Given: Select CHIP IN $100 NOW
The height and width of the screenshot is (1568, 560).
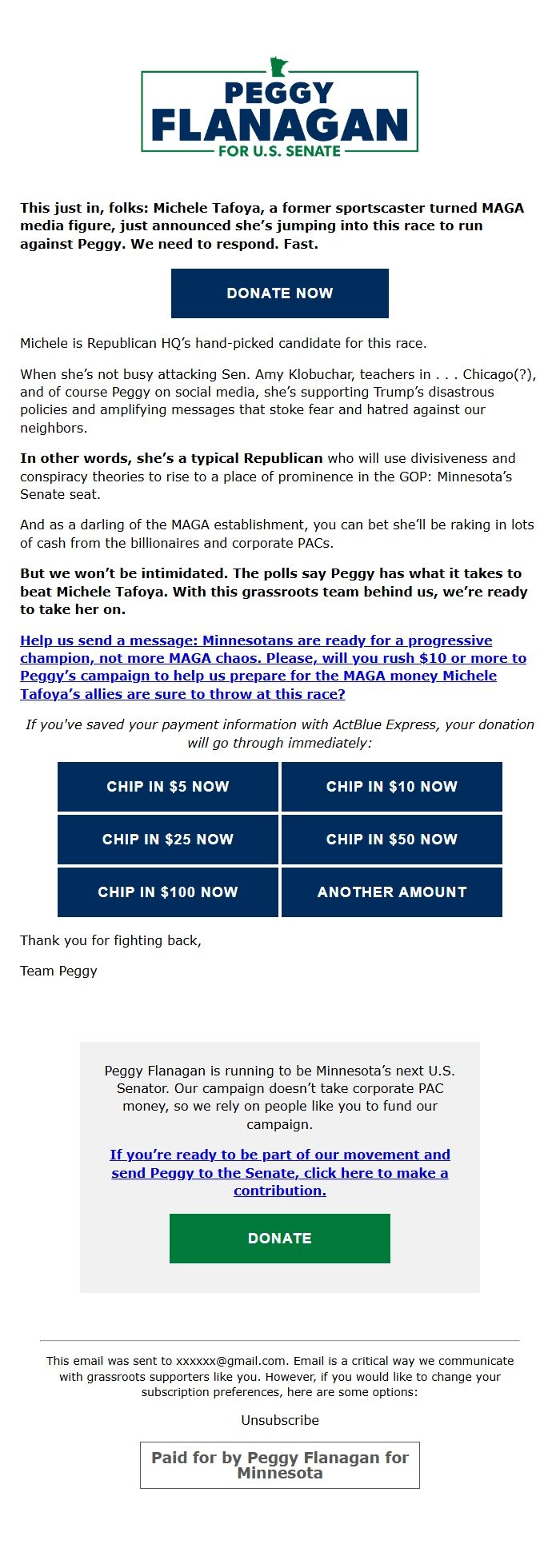Looking at the screenshot, I should 167,892.
